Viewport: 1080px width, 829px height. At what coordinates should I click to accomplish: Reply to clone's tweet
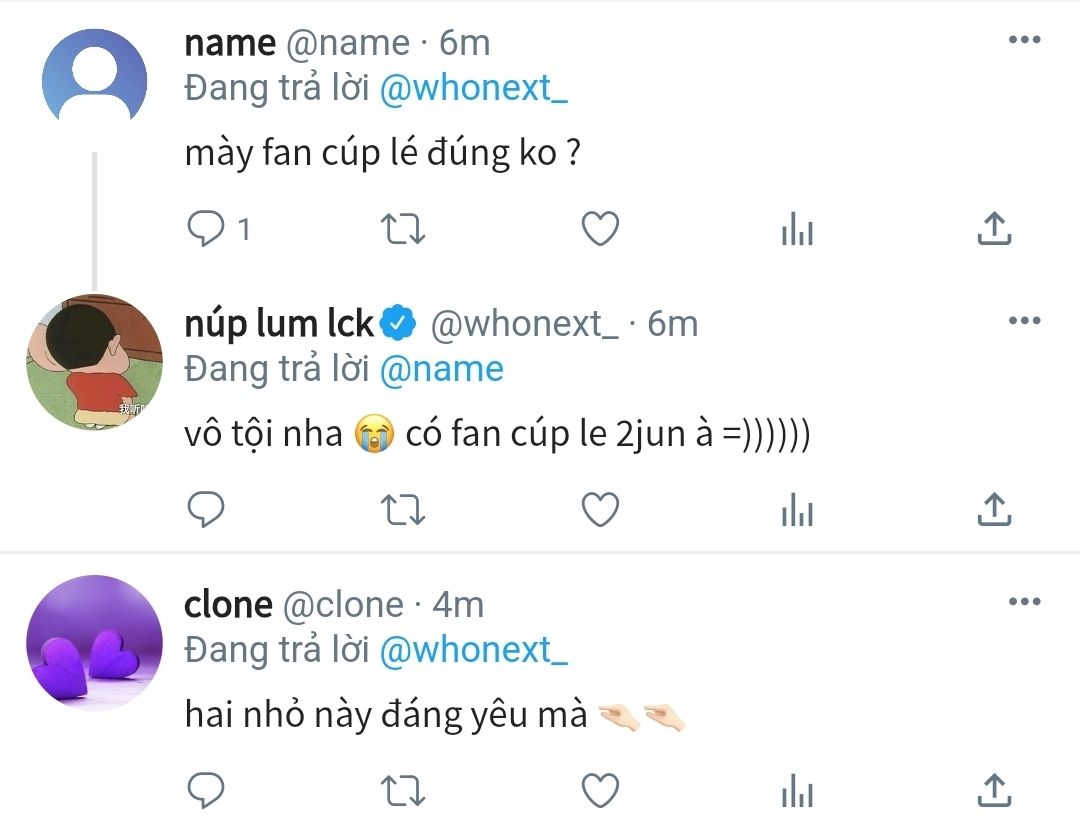(206, 790)
